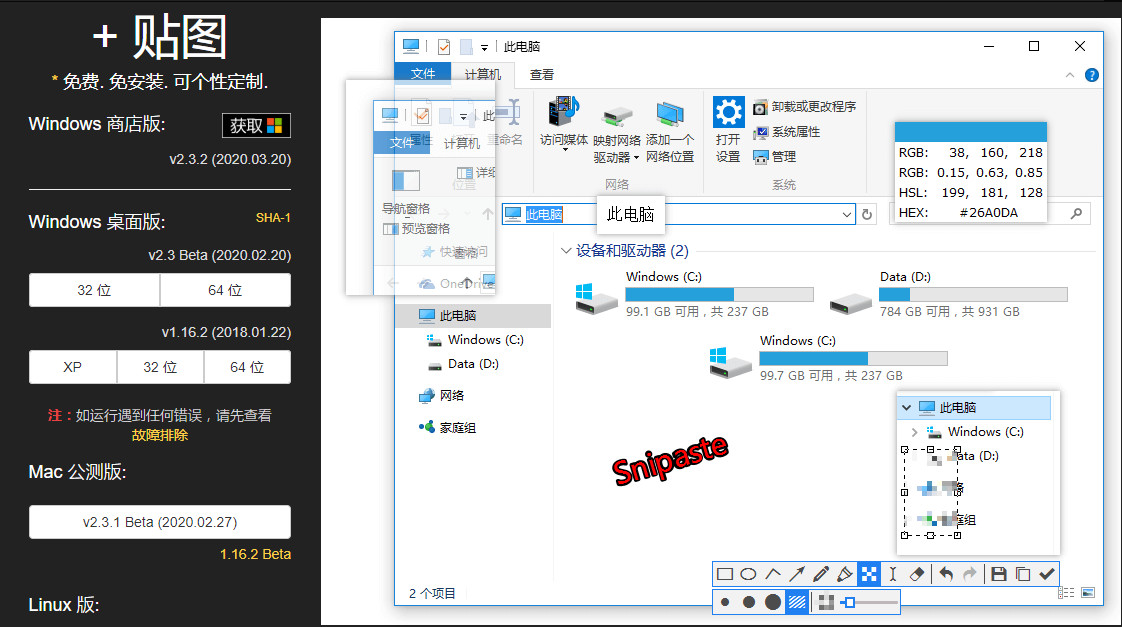Click the 获取 Windows store button
Screen dimensions: 1122x627
pos(256,125)
